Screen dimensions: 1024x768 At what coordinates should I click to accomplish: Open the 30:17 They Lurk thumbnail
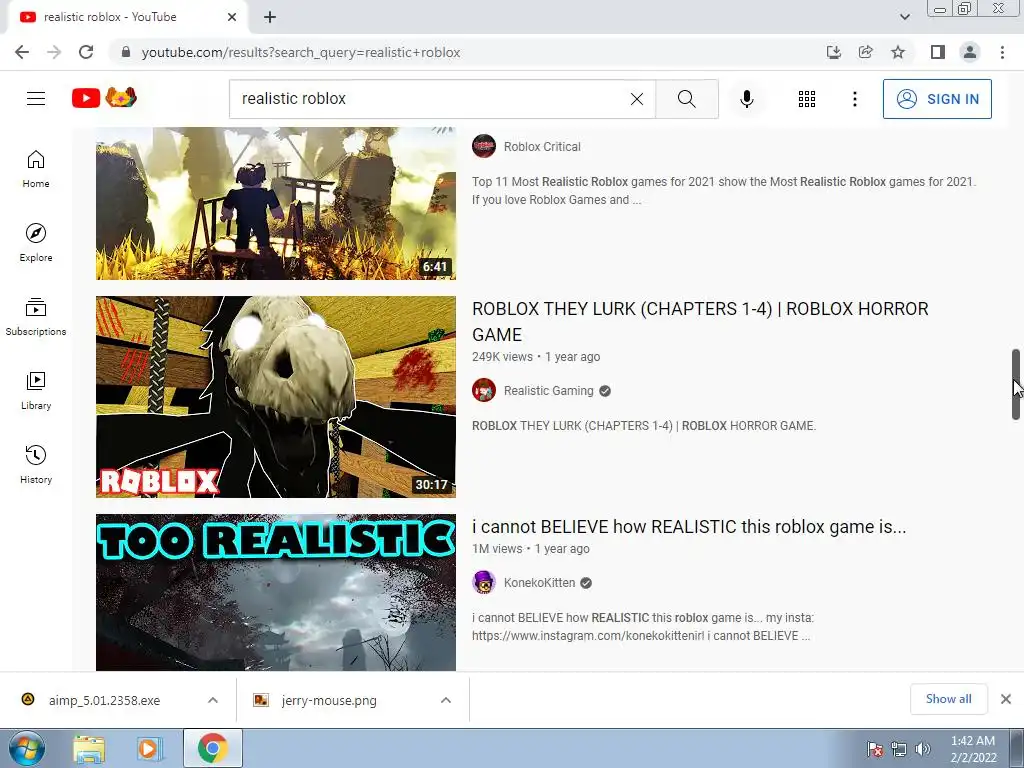coord(276,397)
